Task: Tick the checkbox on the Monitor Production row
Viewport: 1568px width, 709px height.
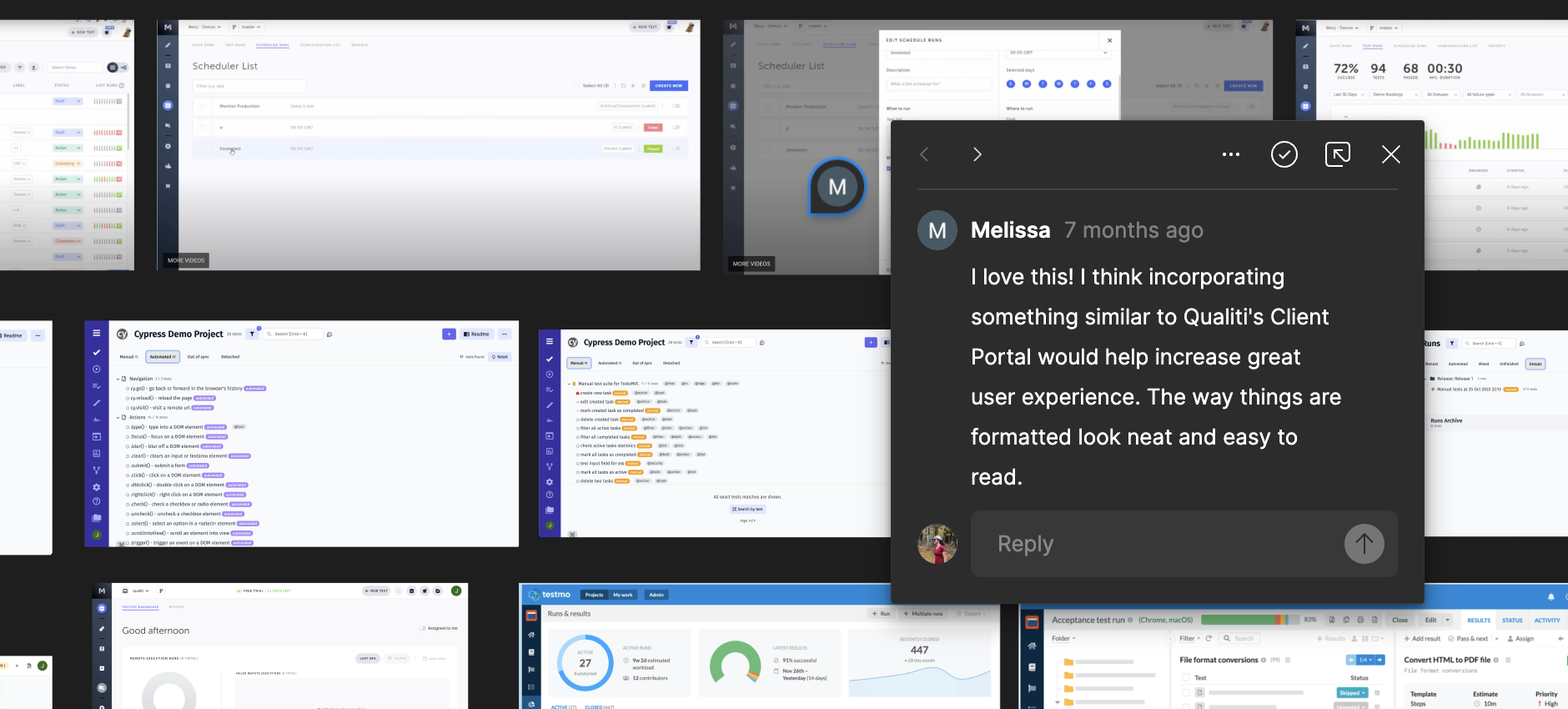Action: tap(202, 106)
